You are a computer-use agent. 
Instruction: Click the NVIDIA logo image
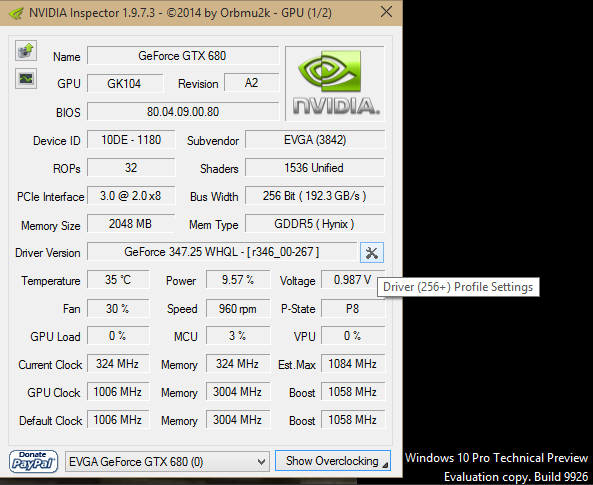pos(335,84)
